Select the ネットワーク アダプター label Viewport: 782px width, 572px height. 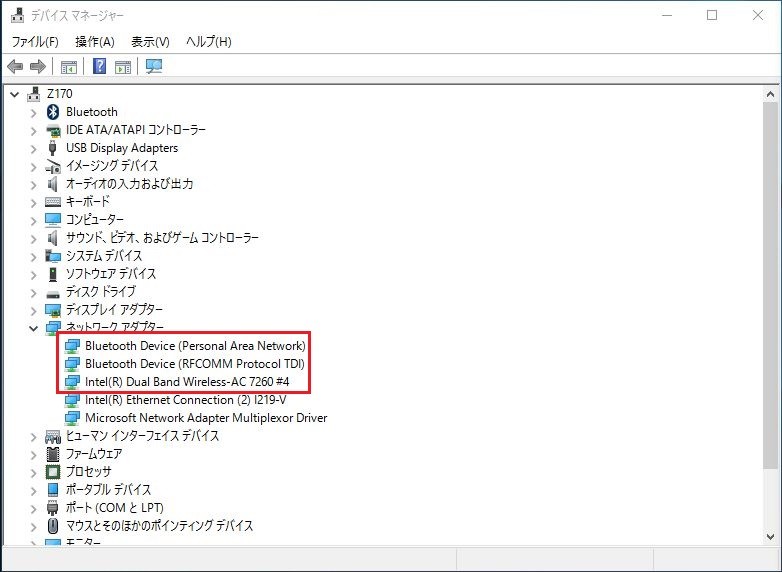coord(115,327)
